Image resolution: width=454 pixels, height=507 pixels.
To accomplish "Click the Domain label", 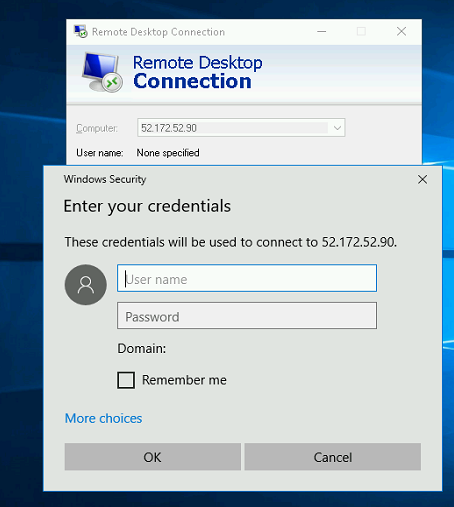I will pos(142,348).
